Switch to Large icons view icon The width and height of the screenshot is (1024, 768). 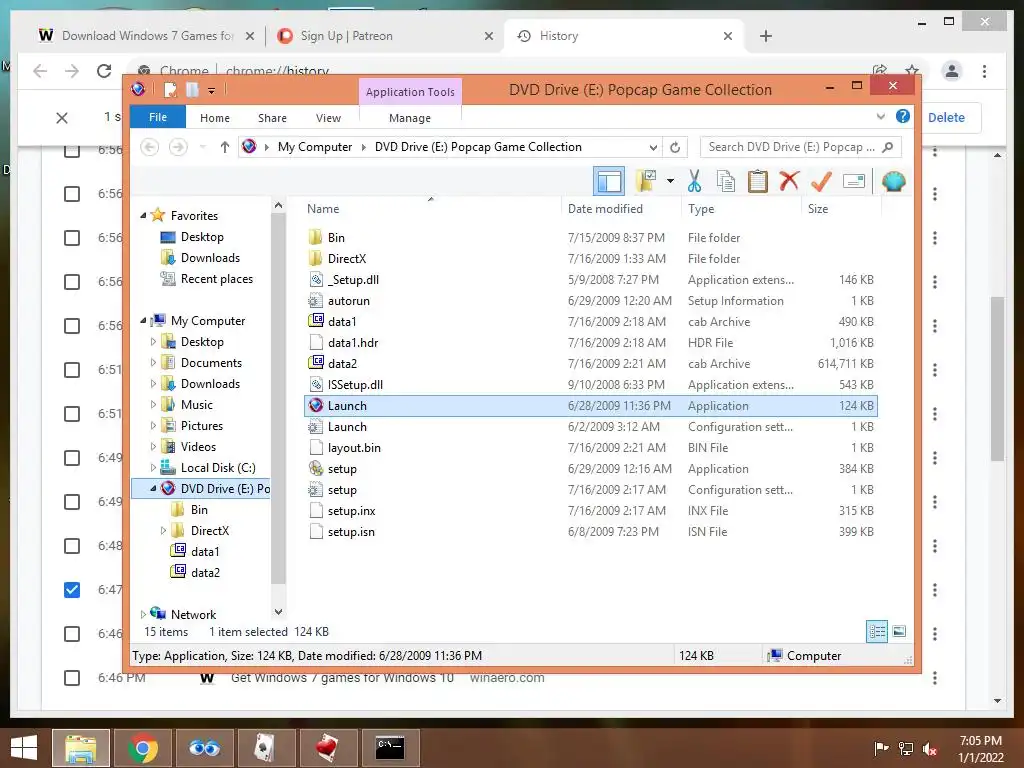899,632
